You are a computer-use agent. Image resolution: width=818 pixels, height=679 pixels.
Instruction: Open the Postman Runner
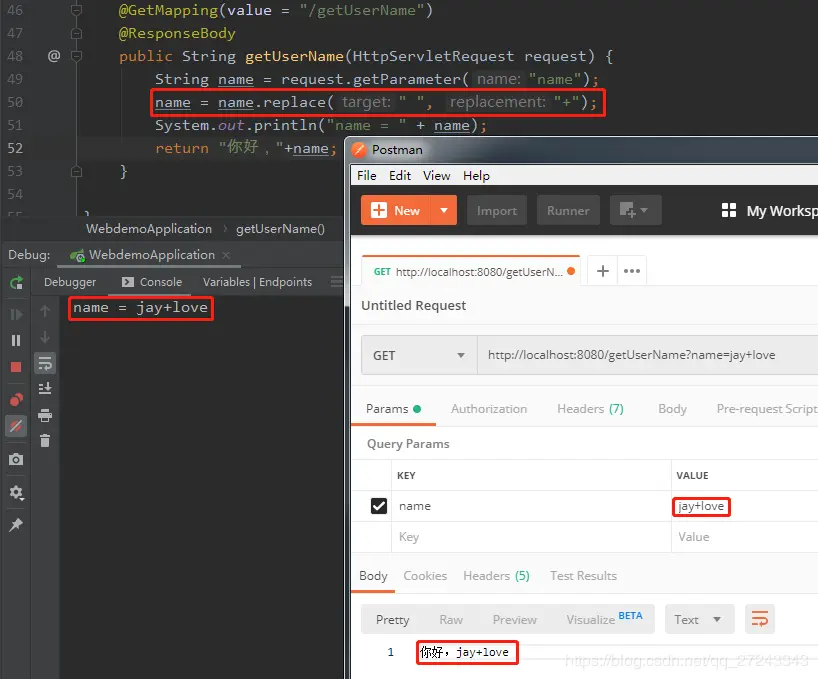[x=568, y=211]
